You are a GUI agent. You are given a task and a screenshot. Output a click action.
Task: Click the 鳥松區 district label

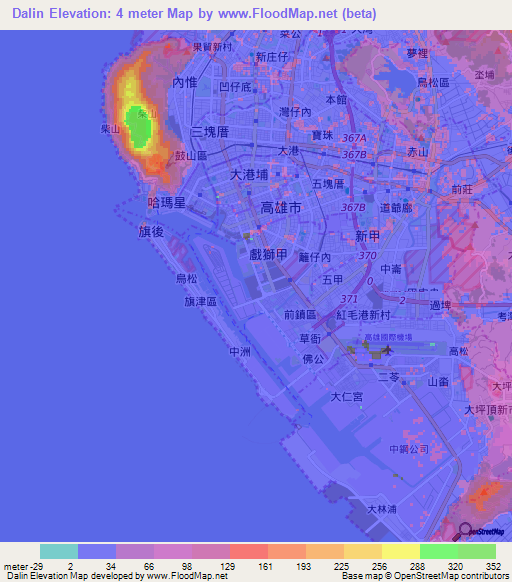[x=433, y=82]
